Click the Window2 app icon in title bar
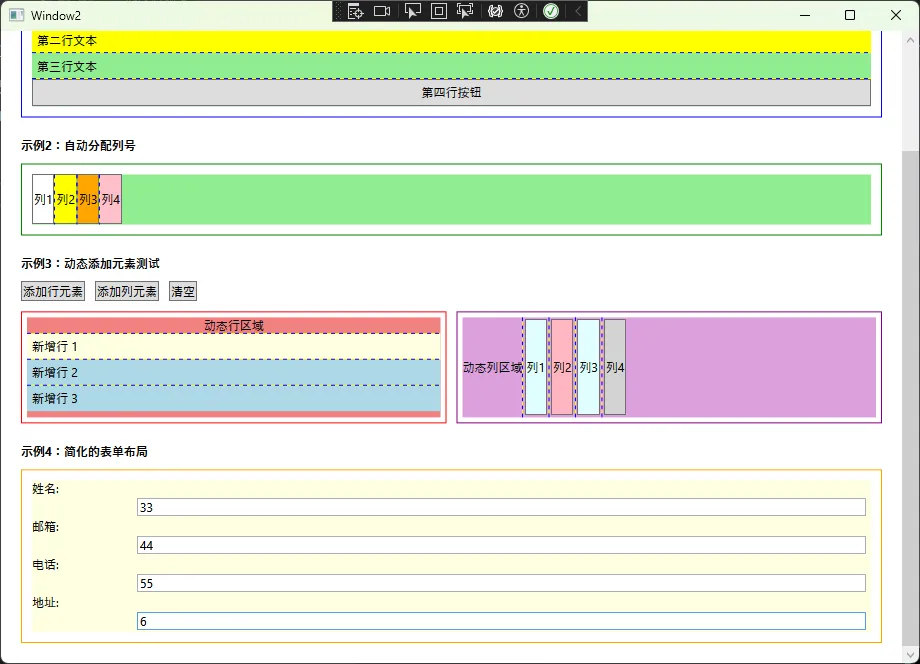This screenshot has width=920, height=664. pos(16,15)
